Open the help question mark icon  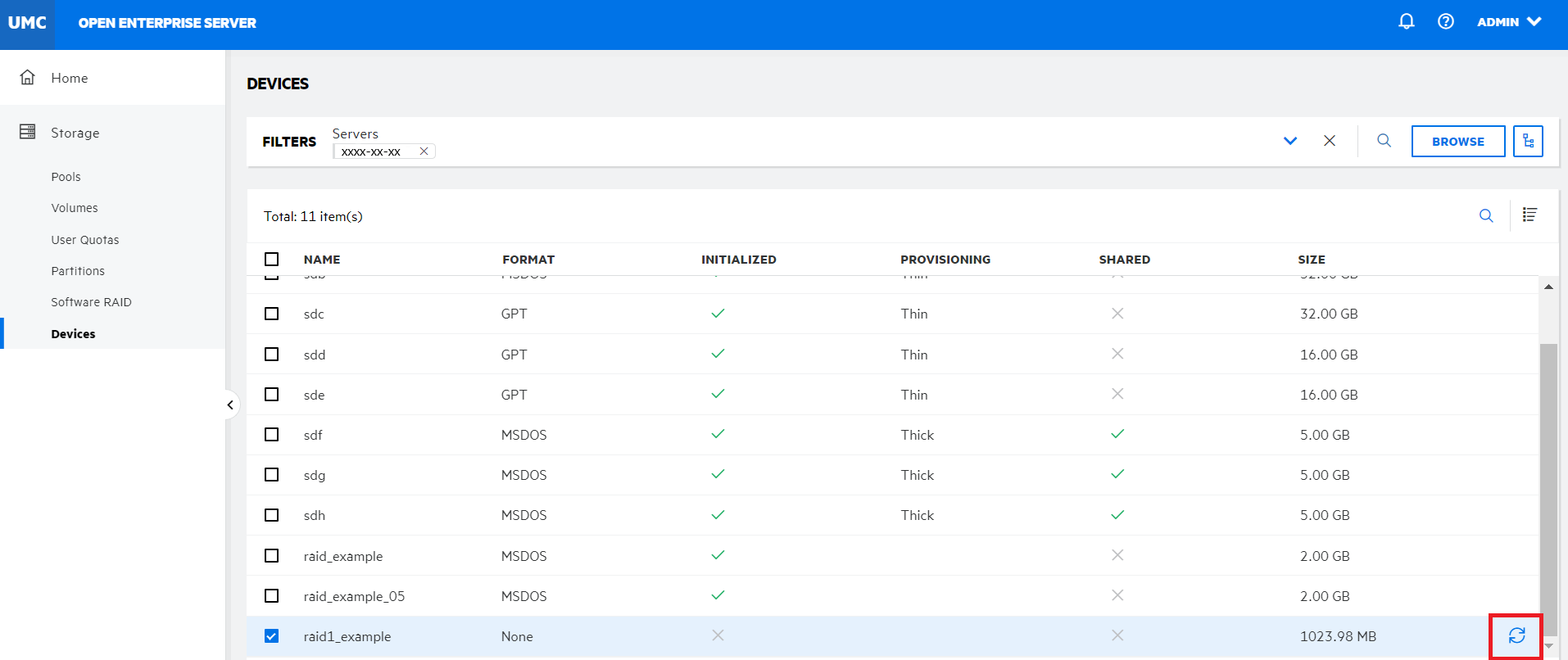(1446, 22)
